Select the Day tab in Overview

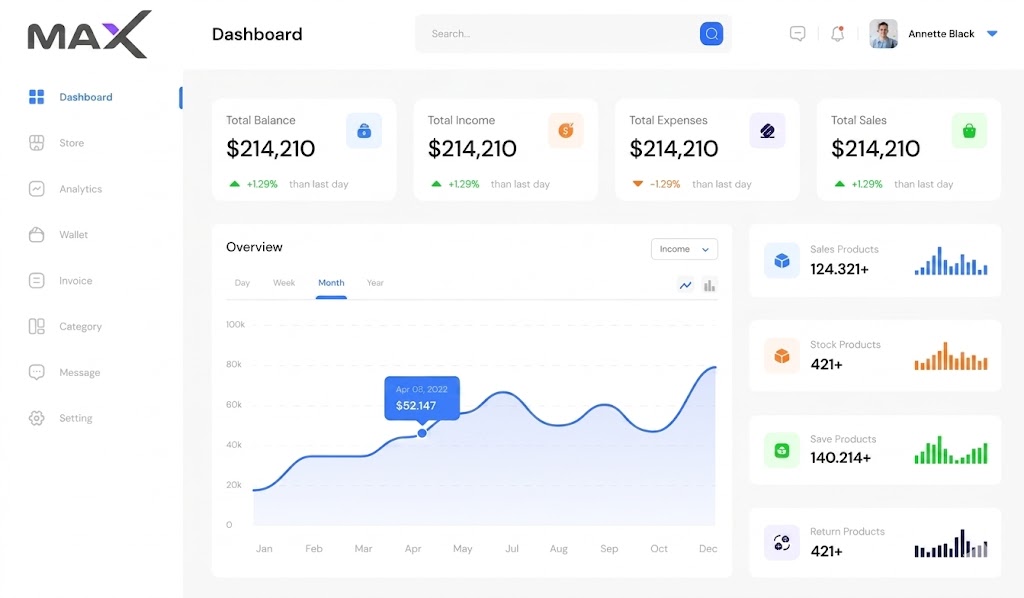tap(242, 283)
